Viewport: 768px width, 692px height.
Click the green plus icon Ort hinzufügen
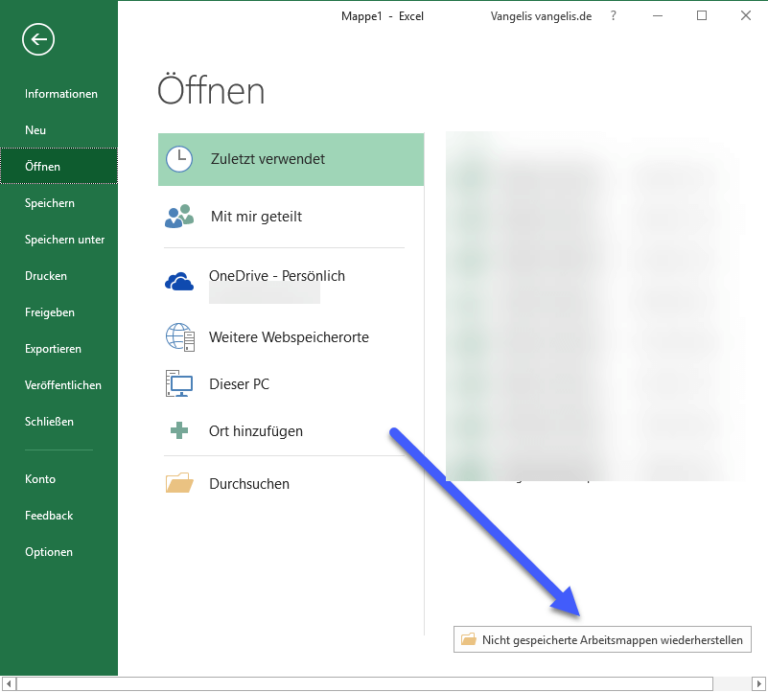179,431
